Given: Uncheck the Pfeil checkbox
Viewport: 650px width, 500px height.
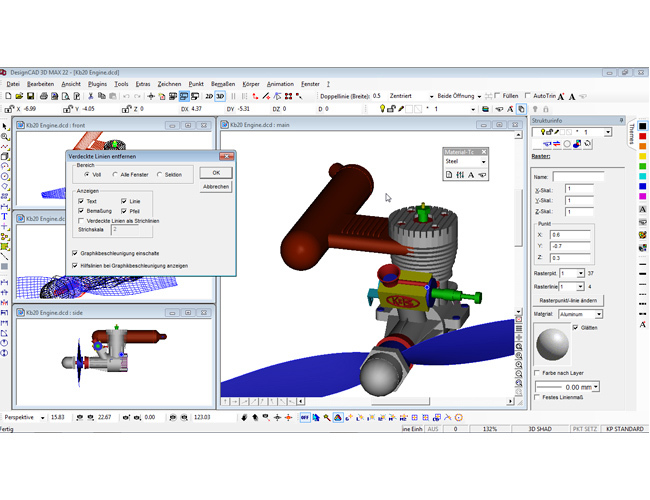Looking at the screenshot, I should [124, 211].
